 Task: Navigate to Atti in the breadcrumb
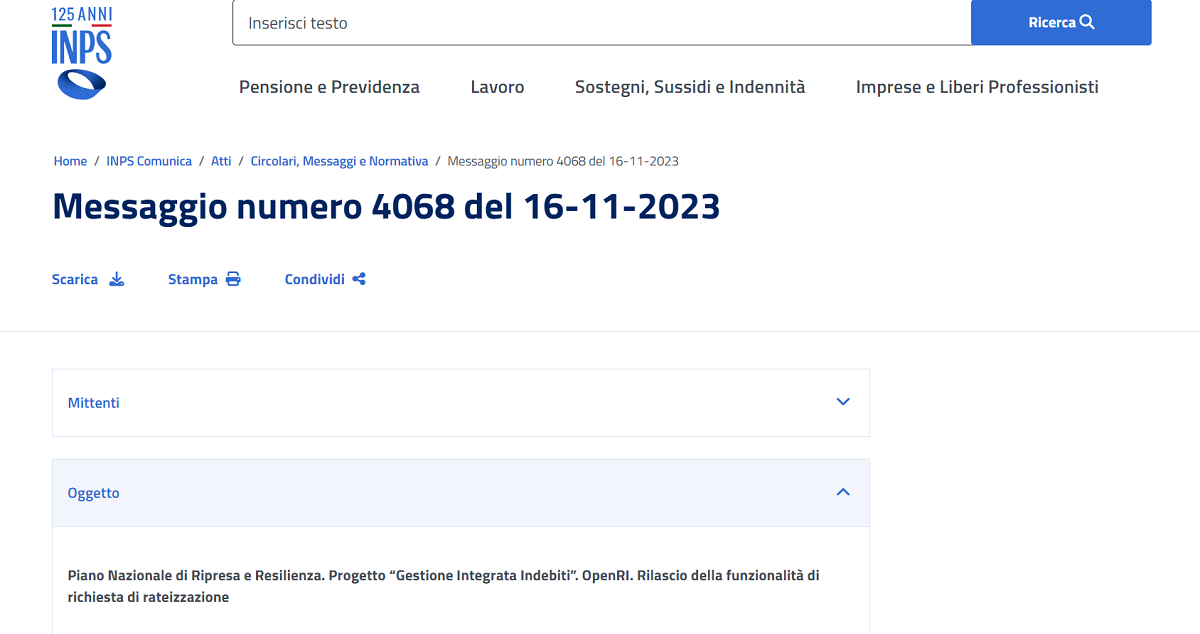pos(221,160)
